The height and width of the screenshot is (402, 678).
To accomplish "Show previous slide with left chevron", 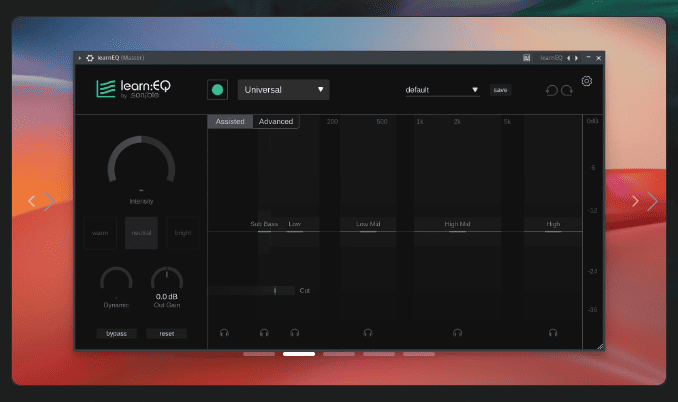I will click(x=32, y=201).
